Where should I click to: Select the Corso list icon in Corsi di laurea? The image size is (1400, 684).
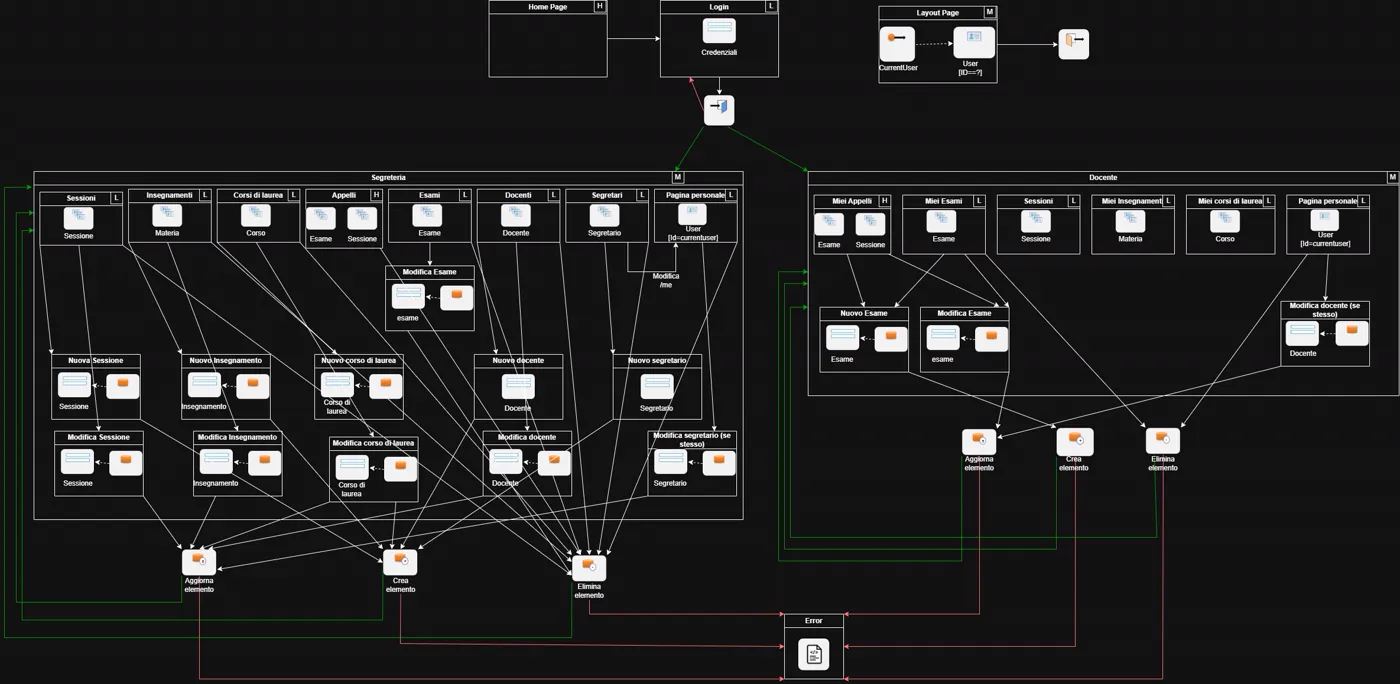coord(256,216)
